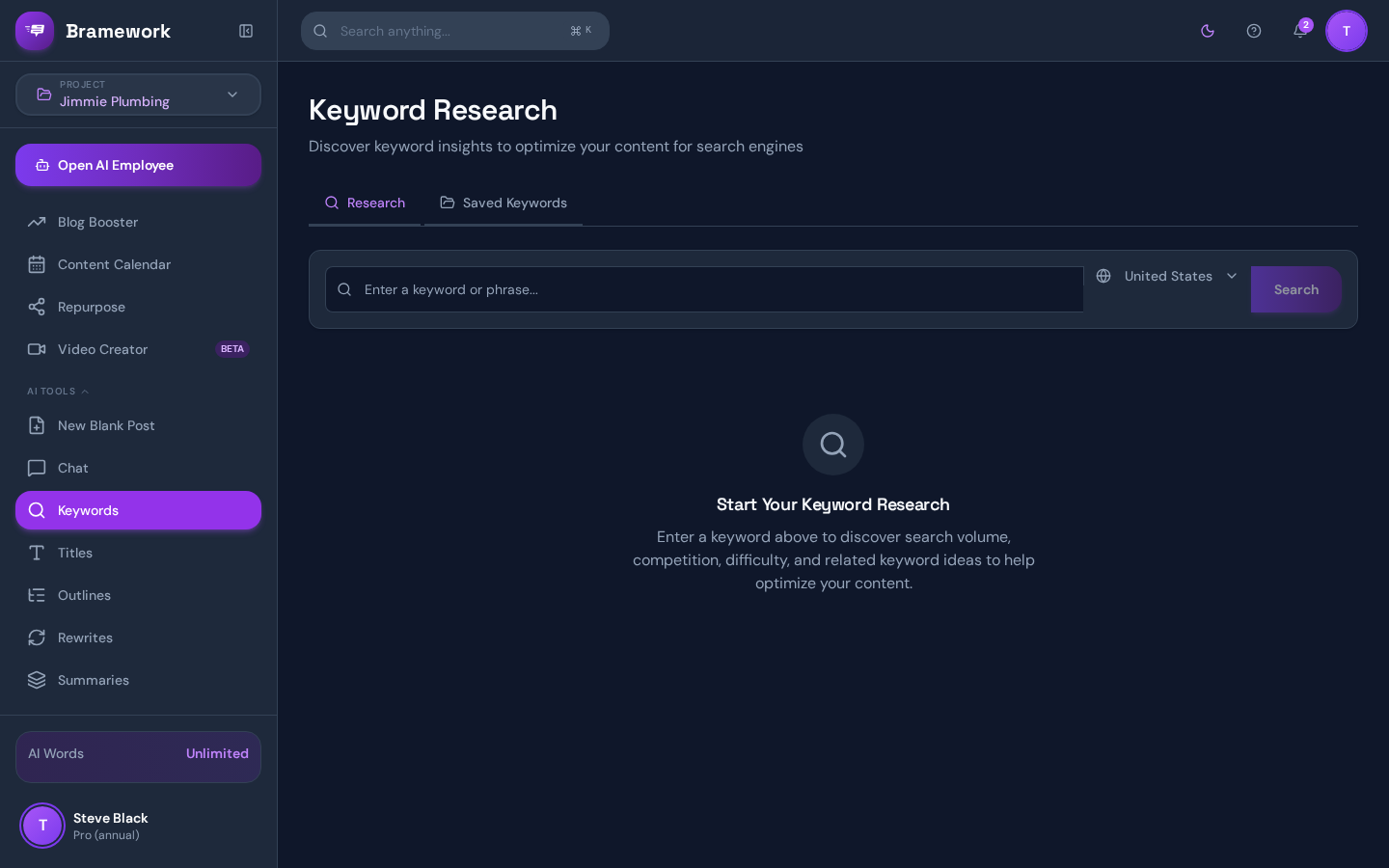Image resolution: width=1389 pixels, height=868 pixels.
Task: Focus the Search anything field
Action: [455, 31]
